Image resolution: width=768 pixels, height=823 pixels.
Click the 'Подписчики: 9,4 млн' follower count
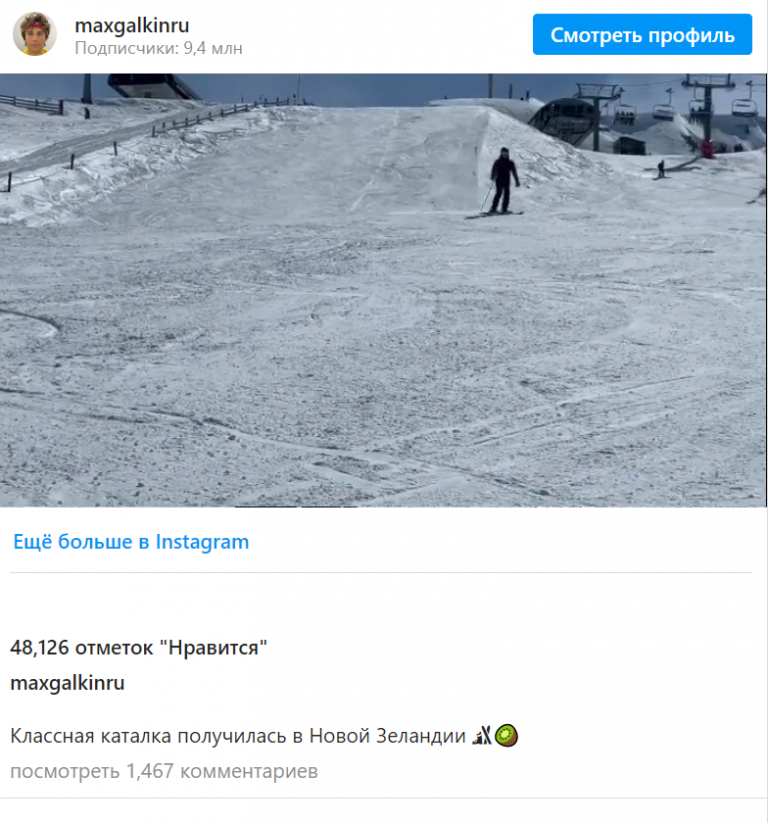click(x=159, y=48)
